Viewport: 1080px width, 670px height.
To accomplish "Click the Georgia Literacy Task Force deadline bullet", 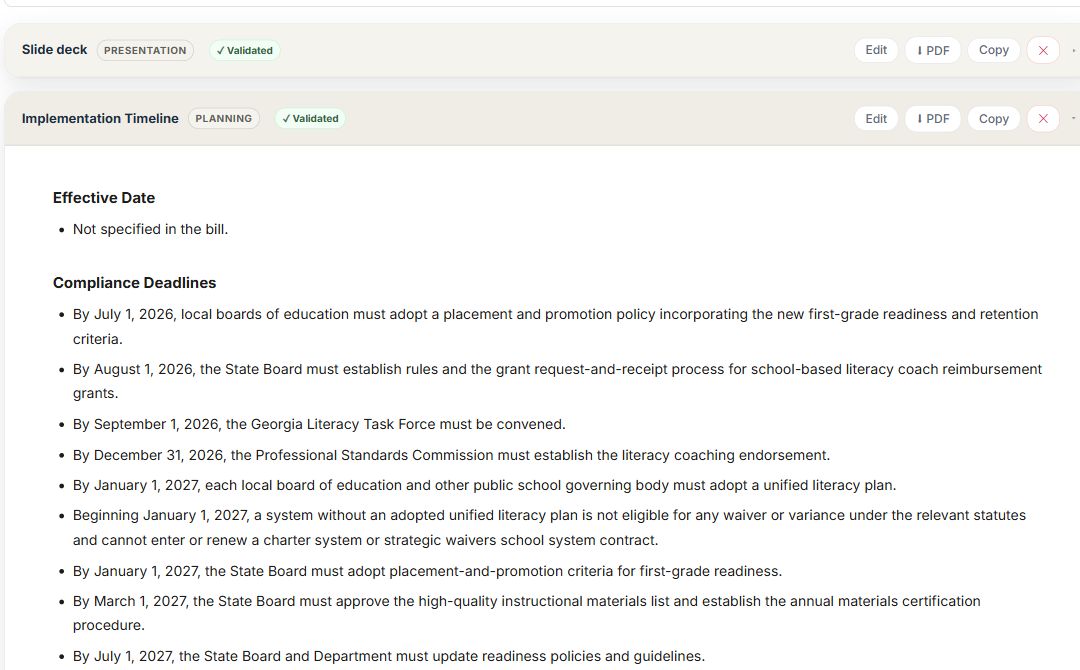I will tap(319, 424).
